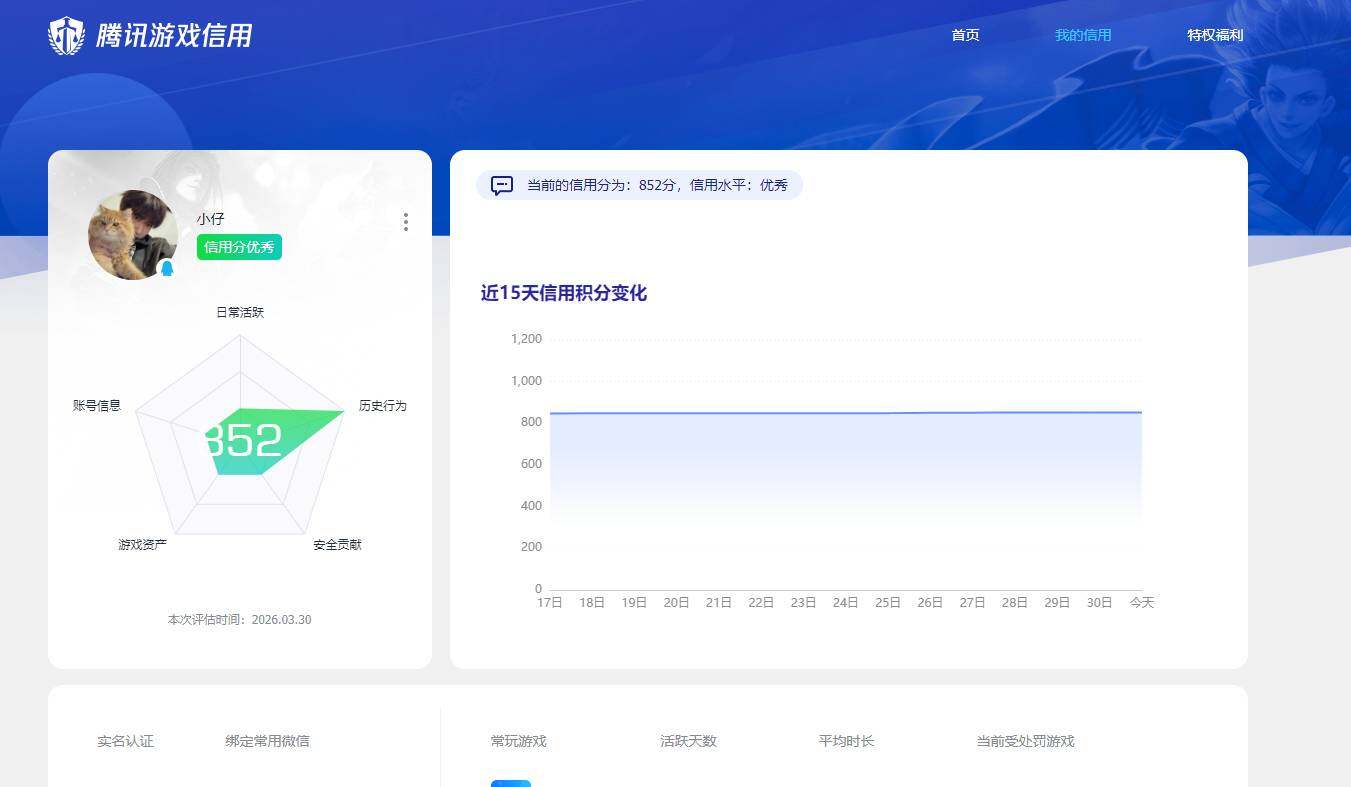Click the QQ penguin badge on the avatar

(x=167, y=268)
